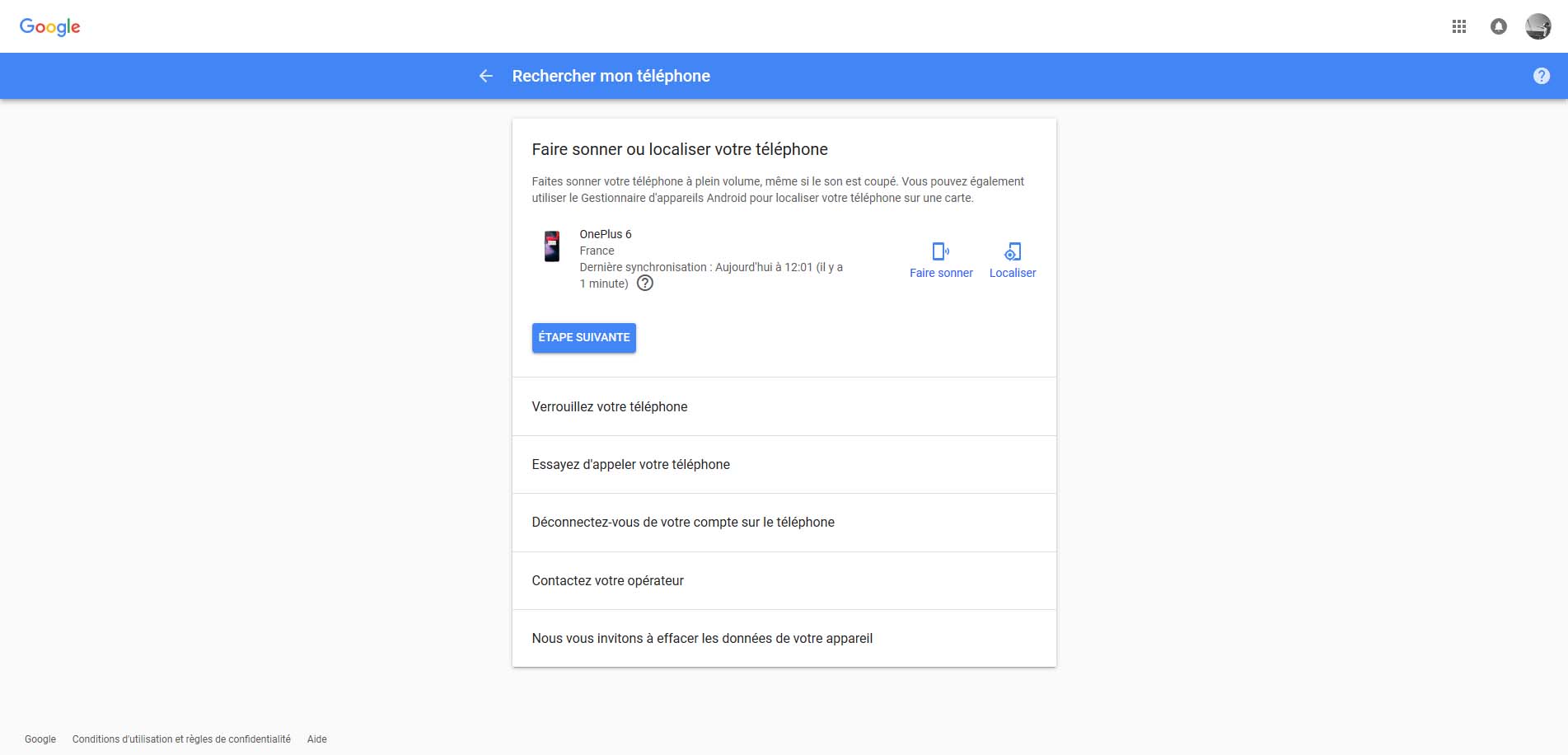Click the OnePlus 6 phone thumbnail
The image size is (1568, 755).
[552, 246]
